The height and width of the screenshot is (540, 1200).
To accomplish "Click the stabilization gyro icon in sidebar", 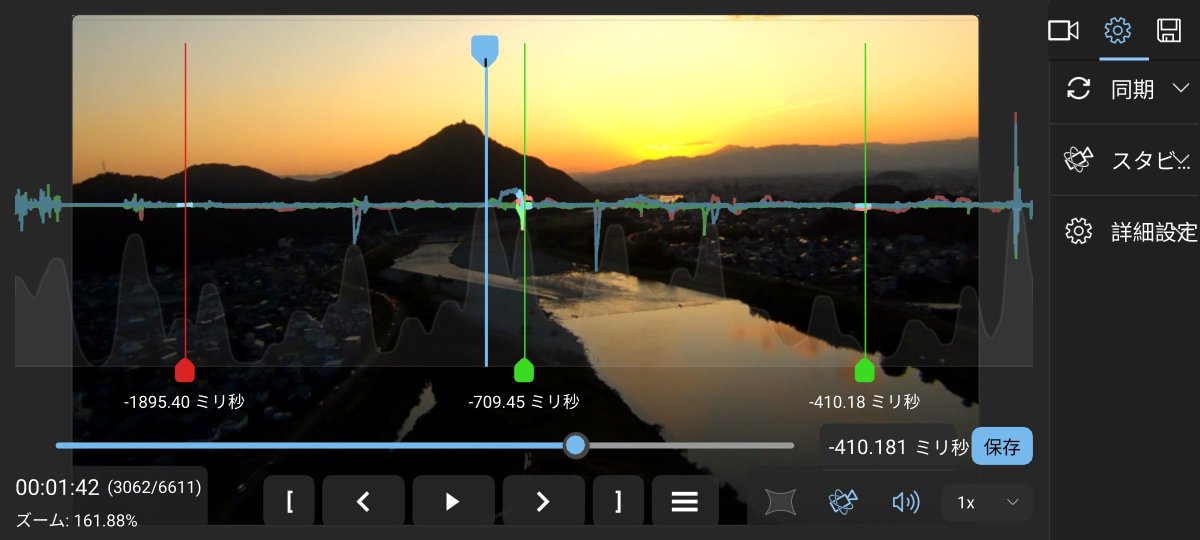I will [1078, 159].
